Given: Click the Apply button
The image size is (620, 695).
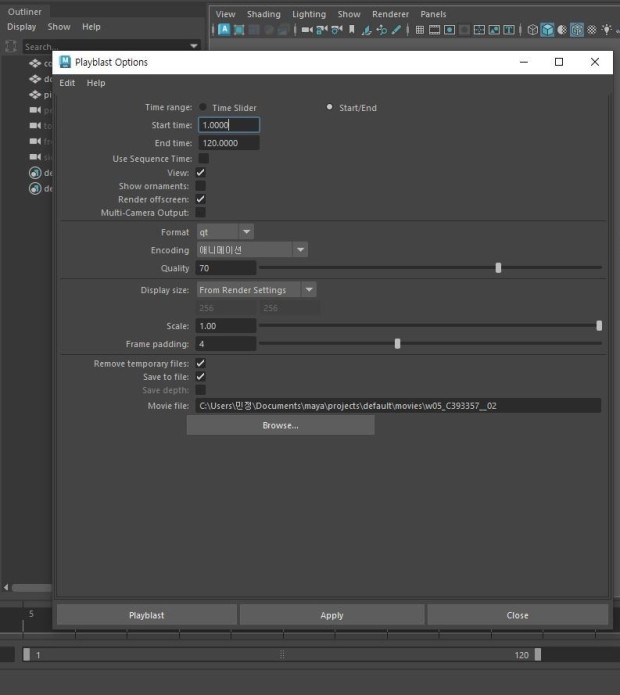Looking at the screenshot, I should 332,615.
